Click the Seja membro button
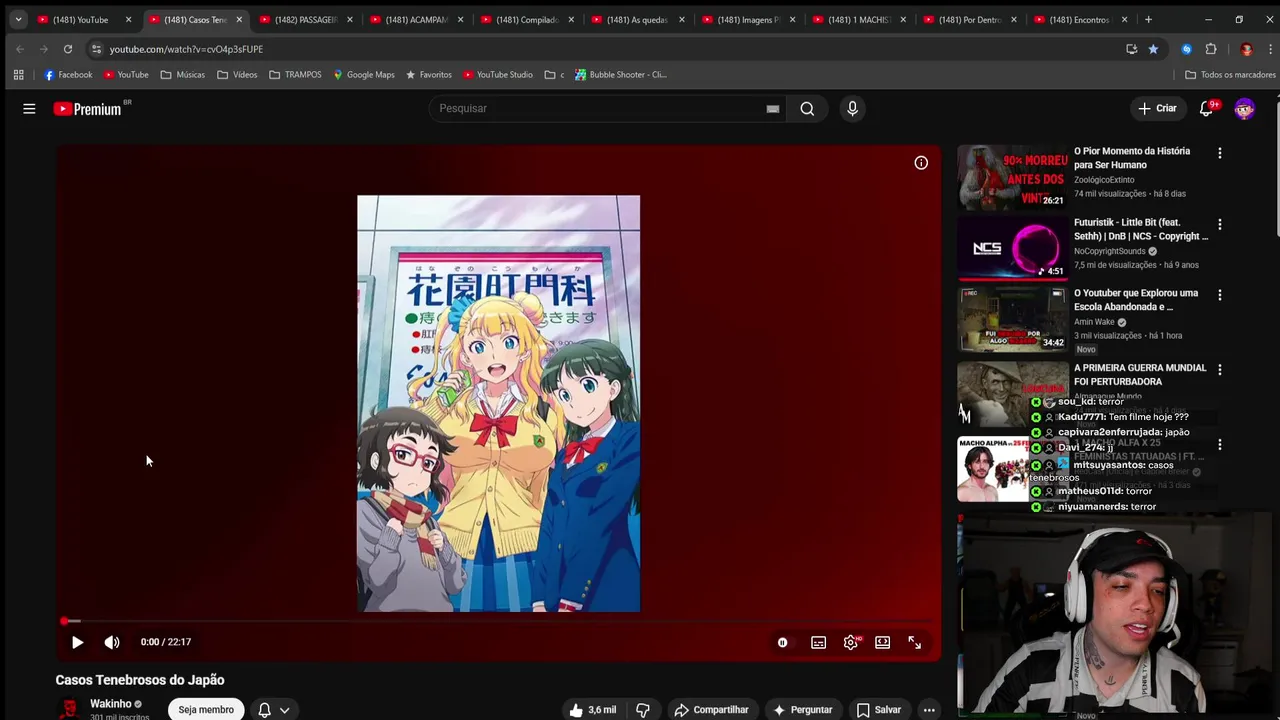Image resolution: width=1280 pixels, height=720 pixels. click(206, 709)
